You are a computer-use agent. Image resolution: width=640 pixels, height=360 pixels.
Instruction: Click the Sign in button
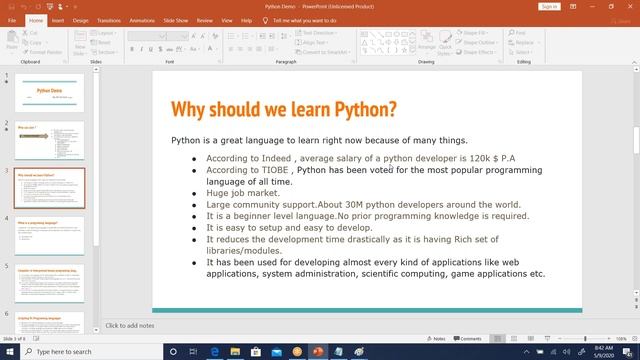(x=549, y=7)
